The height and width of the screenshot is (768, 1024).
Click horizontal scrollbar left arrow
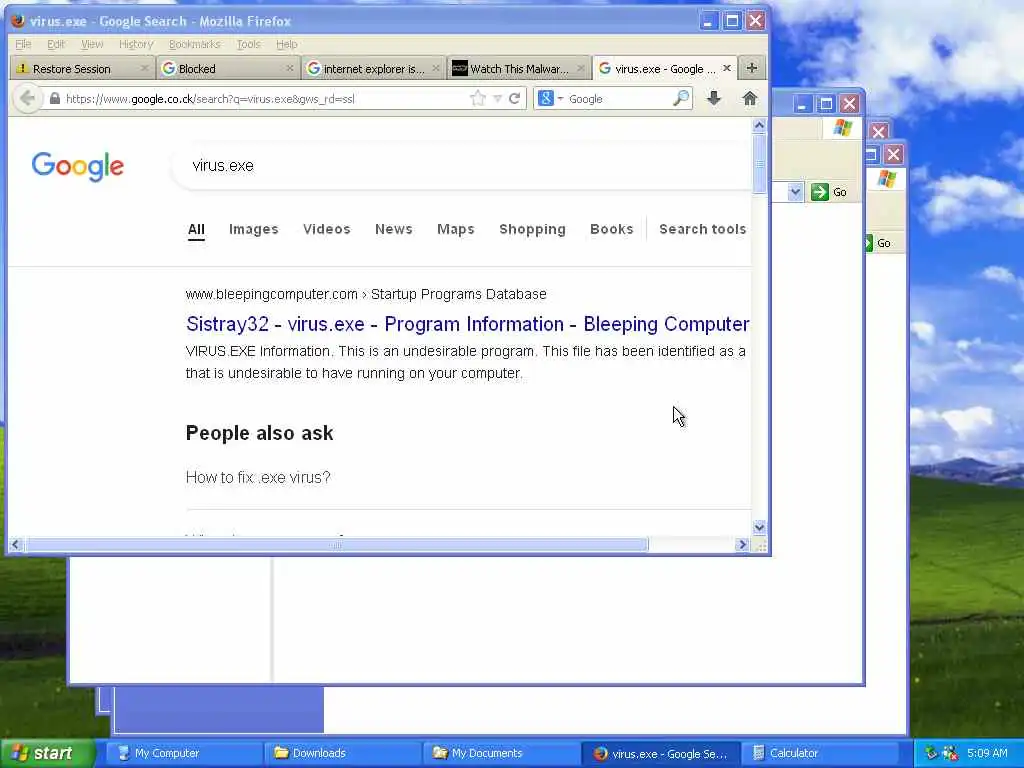[x=16, y=545]
